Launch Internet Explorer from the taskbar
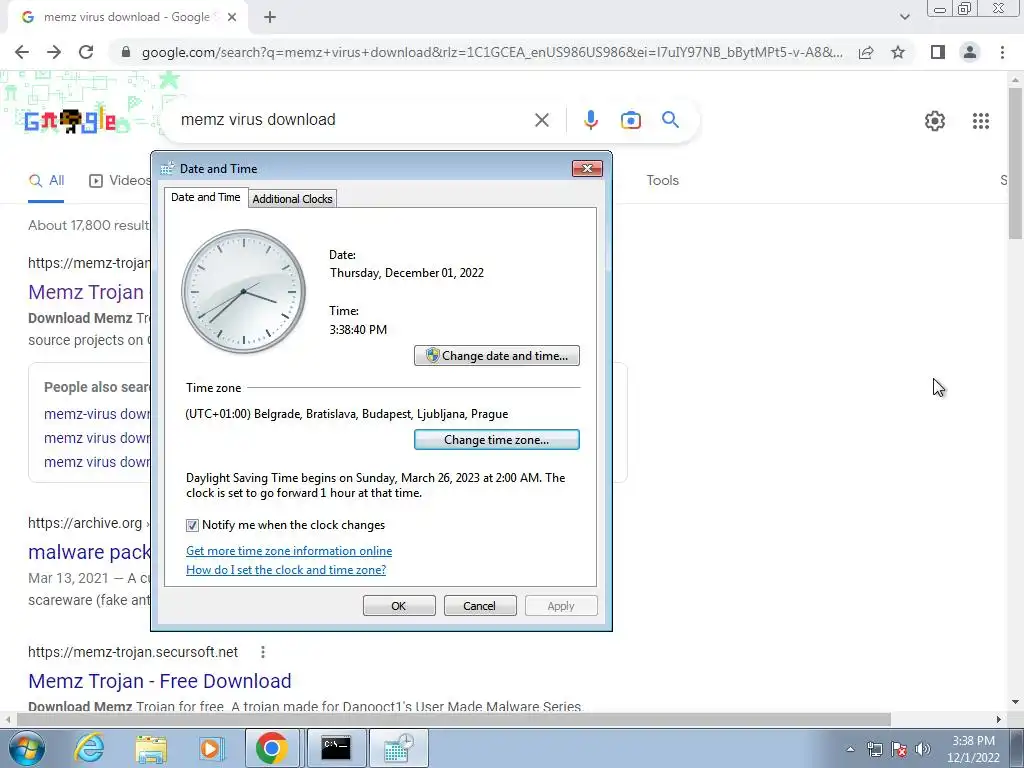1024x768 pixels. point(89,748)
